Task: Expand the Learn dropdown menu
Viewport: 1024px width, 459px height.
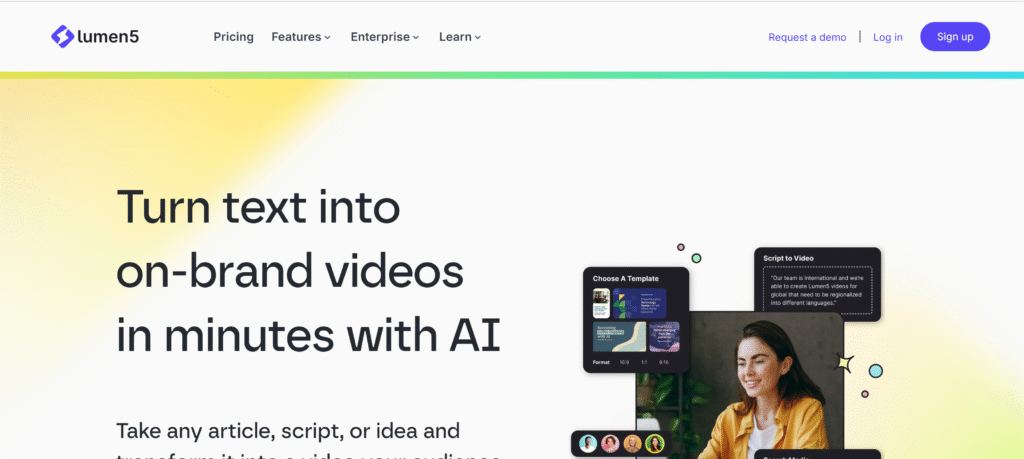Action: (460, 37)
